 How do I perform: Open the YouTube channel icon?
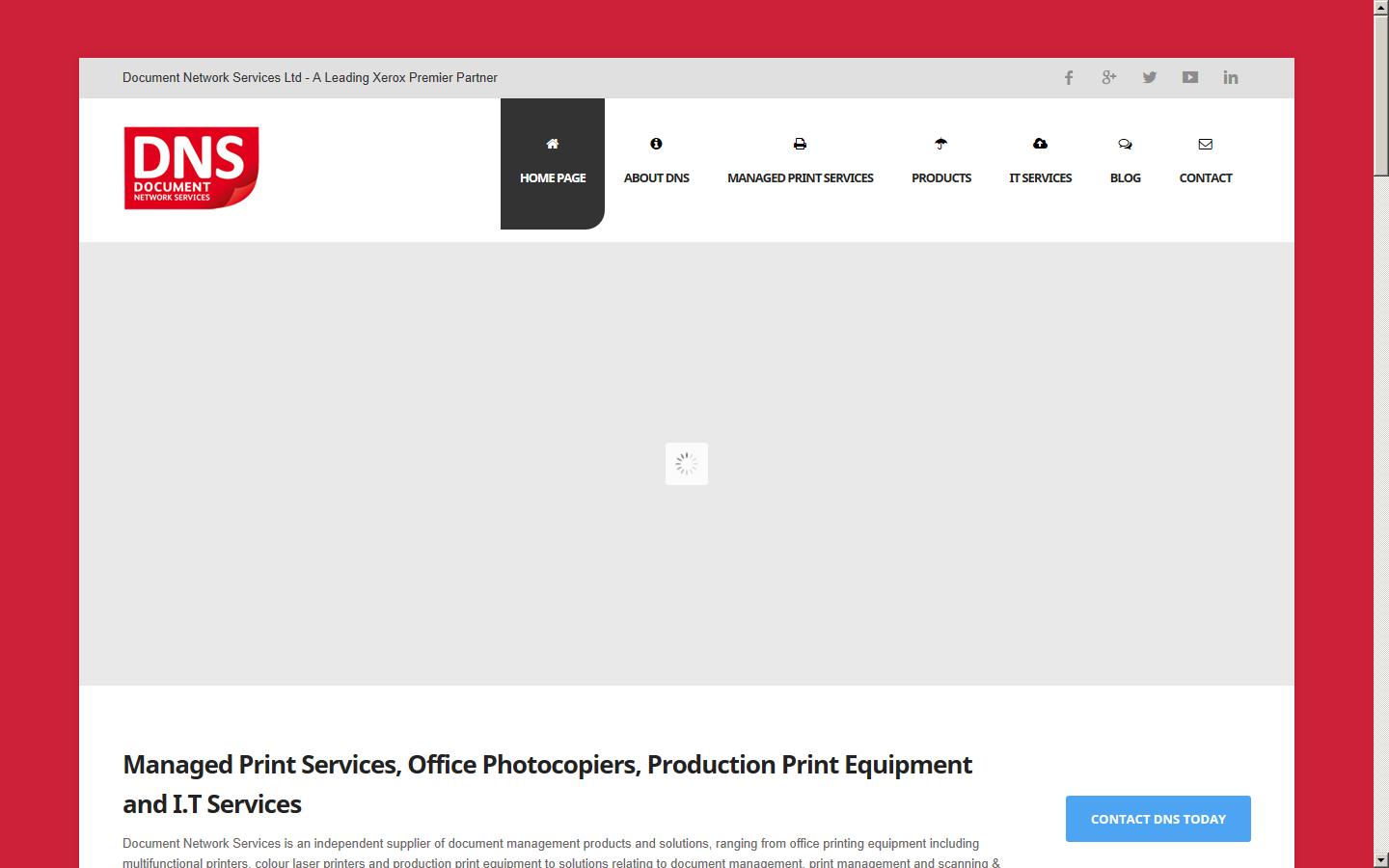(1189, 77)
